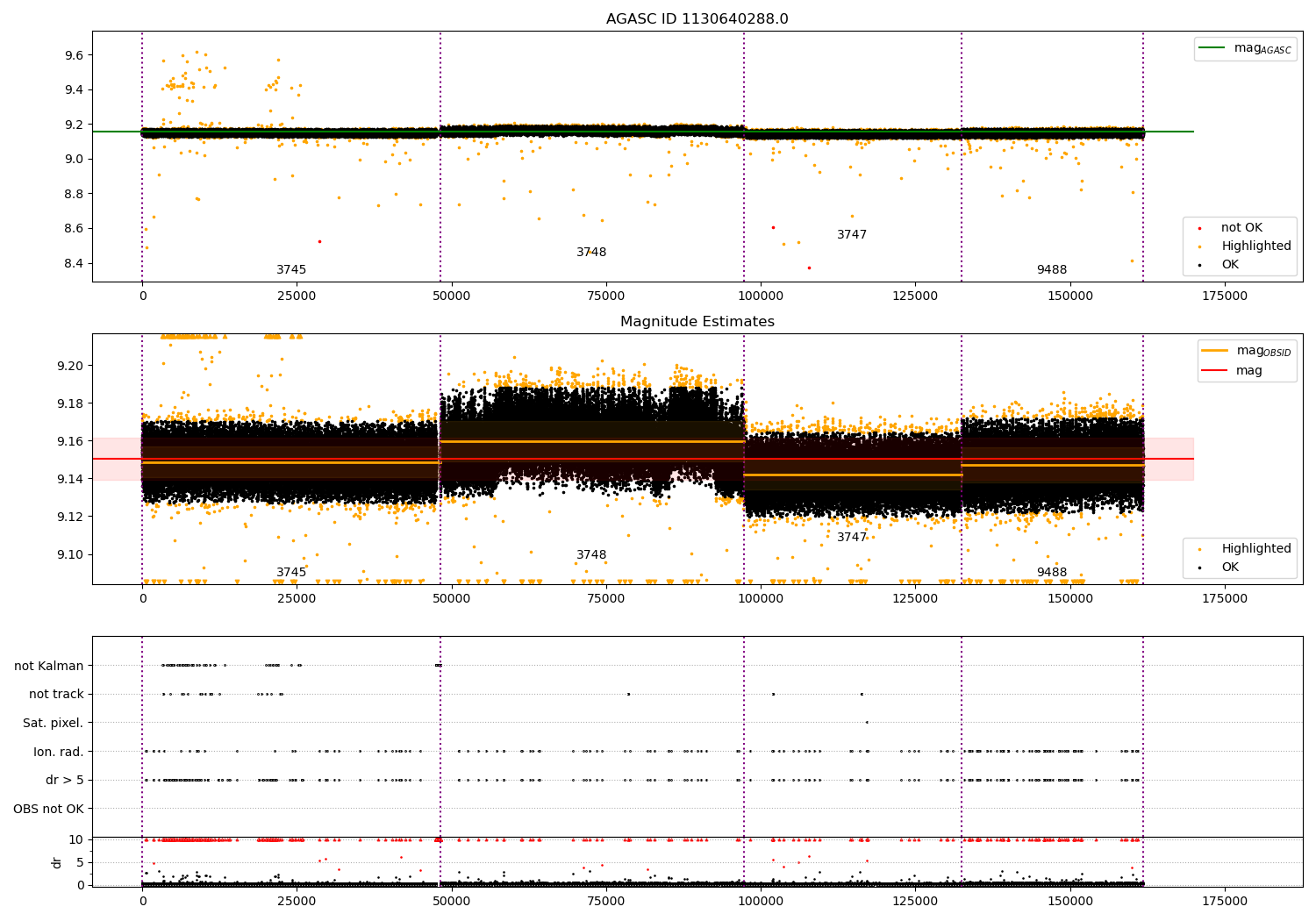
Task: Click the 'Magnitude Estimates' plot title
Action: coord(697,322)
